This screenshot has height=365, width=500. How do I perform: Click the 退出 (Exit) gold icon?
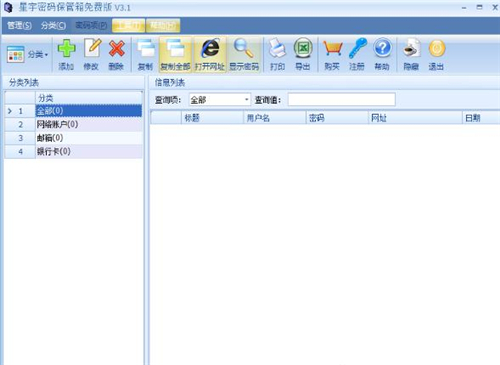tap(437, 49)
